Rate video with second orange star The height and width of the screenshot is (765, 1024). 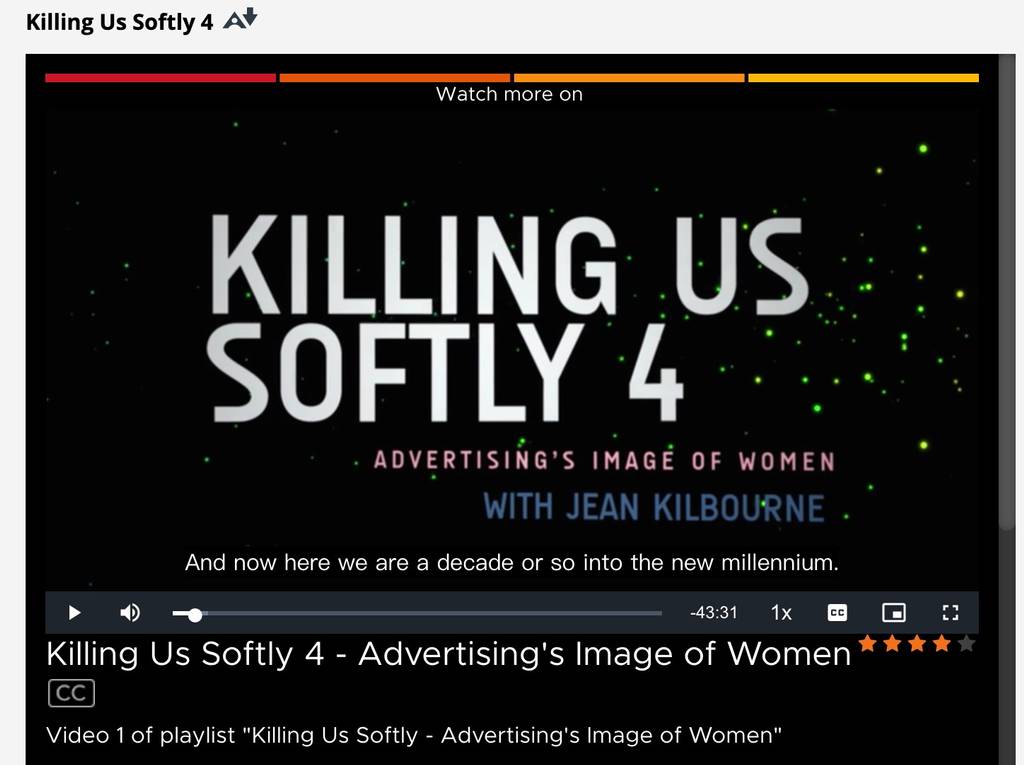click(x=892, y=643)
